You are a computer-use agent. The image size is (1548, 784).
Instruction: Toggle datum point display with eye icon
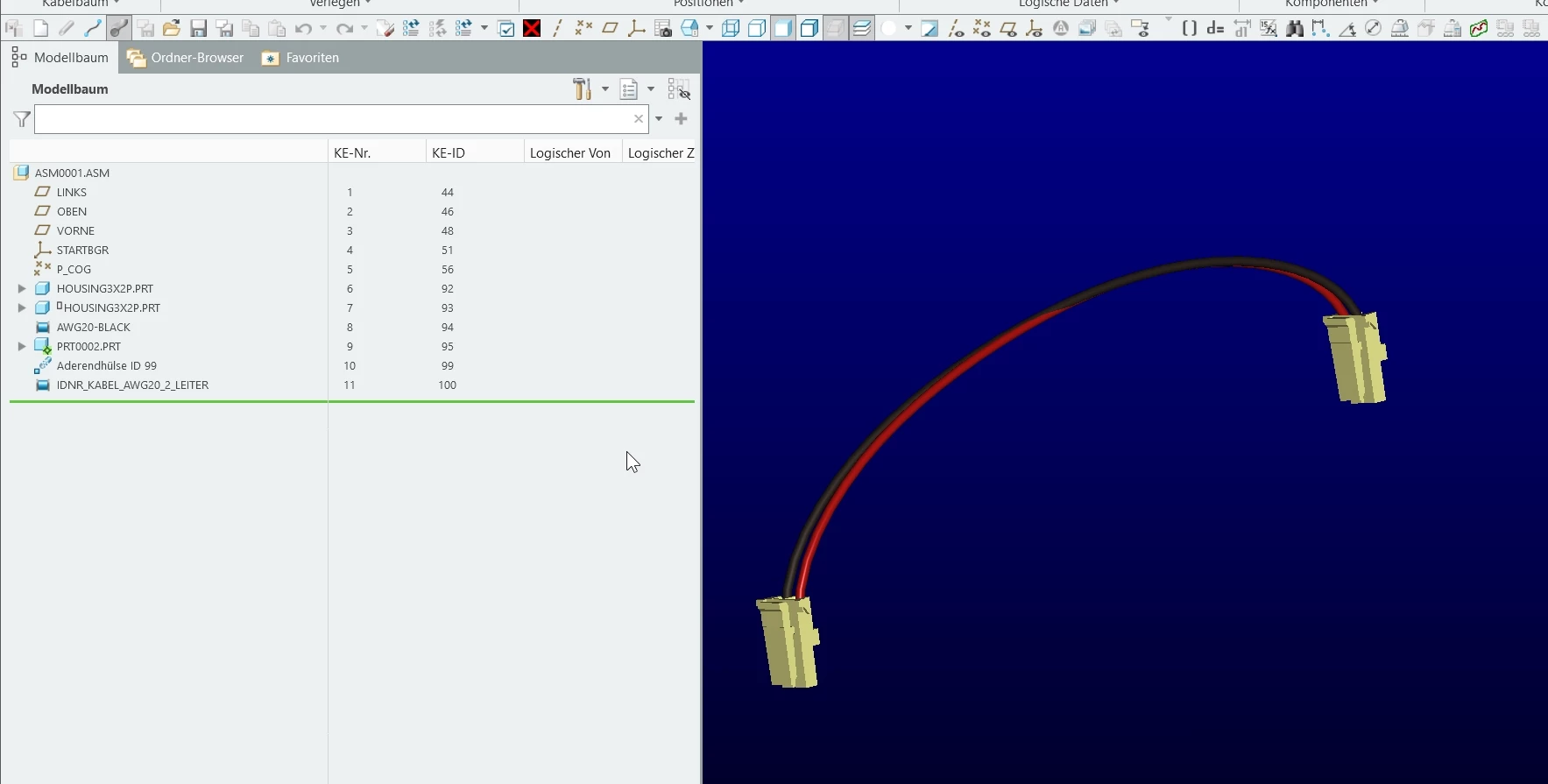982,29
